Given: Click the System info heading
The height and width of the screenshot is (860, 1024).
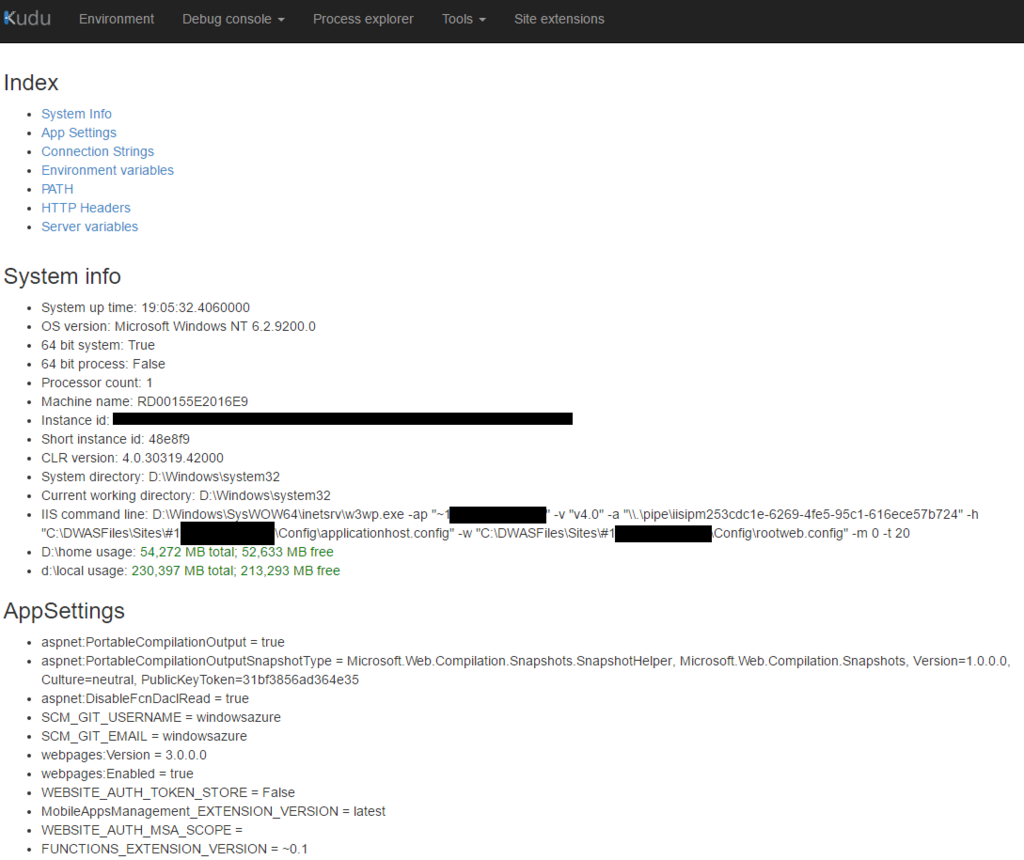Looking at the screenshot, I should [63, 276].
